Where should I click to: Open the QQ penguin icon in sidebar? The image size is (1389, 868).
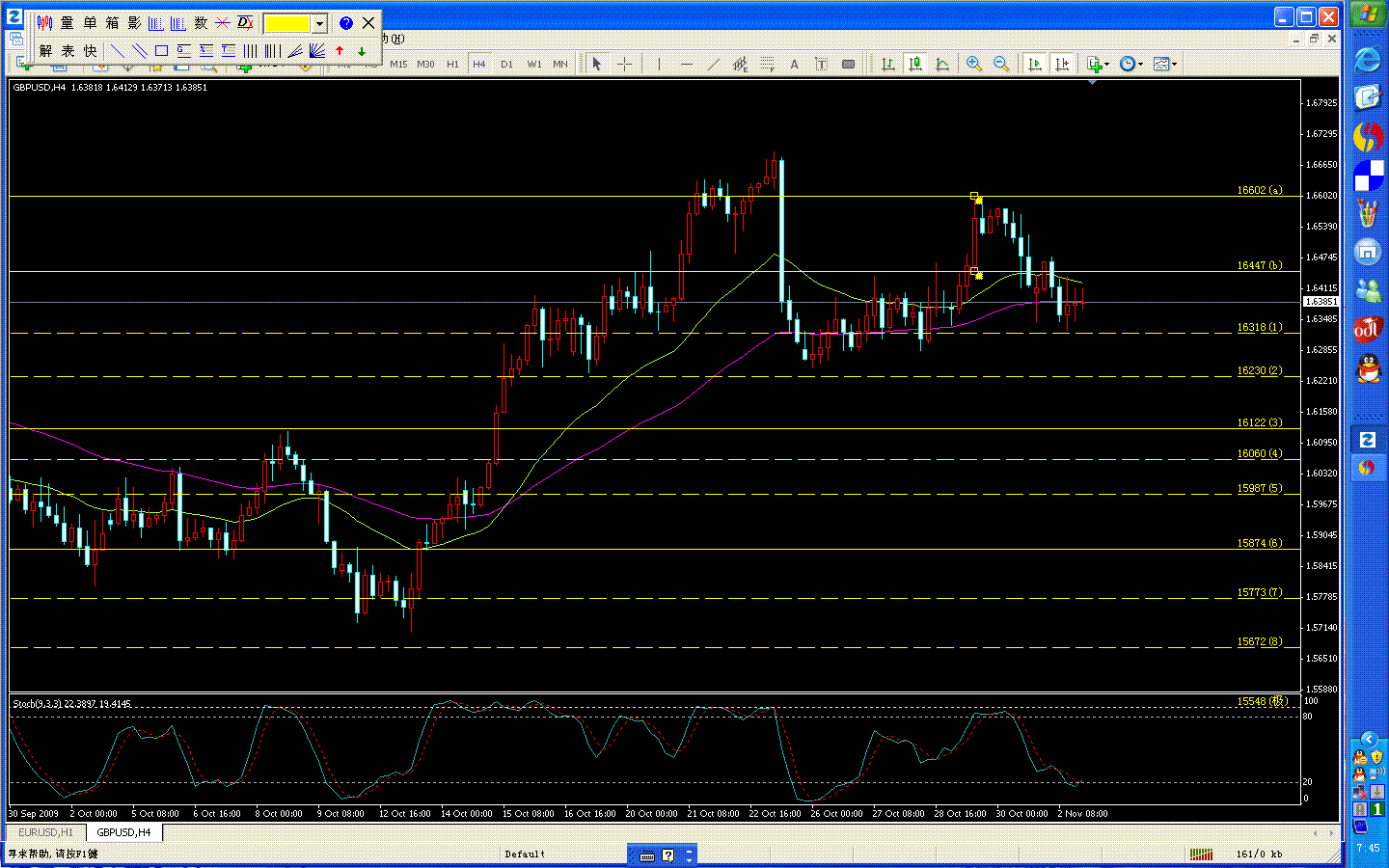pyautogui.click(x=1368, y=367)
